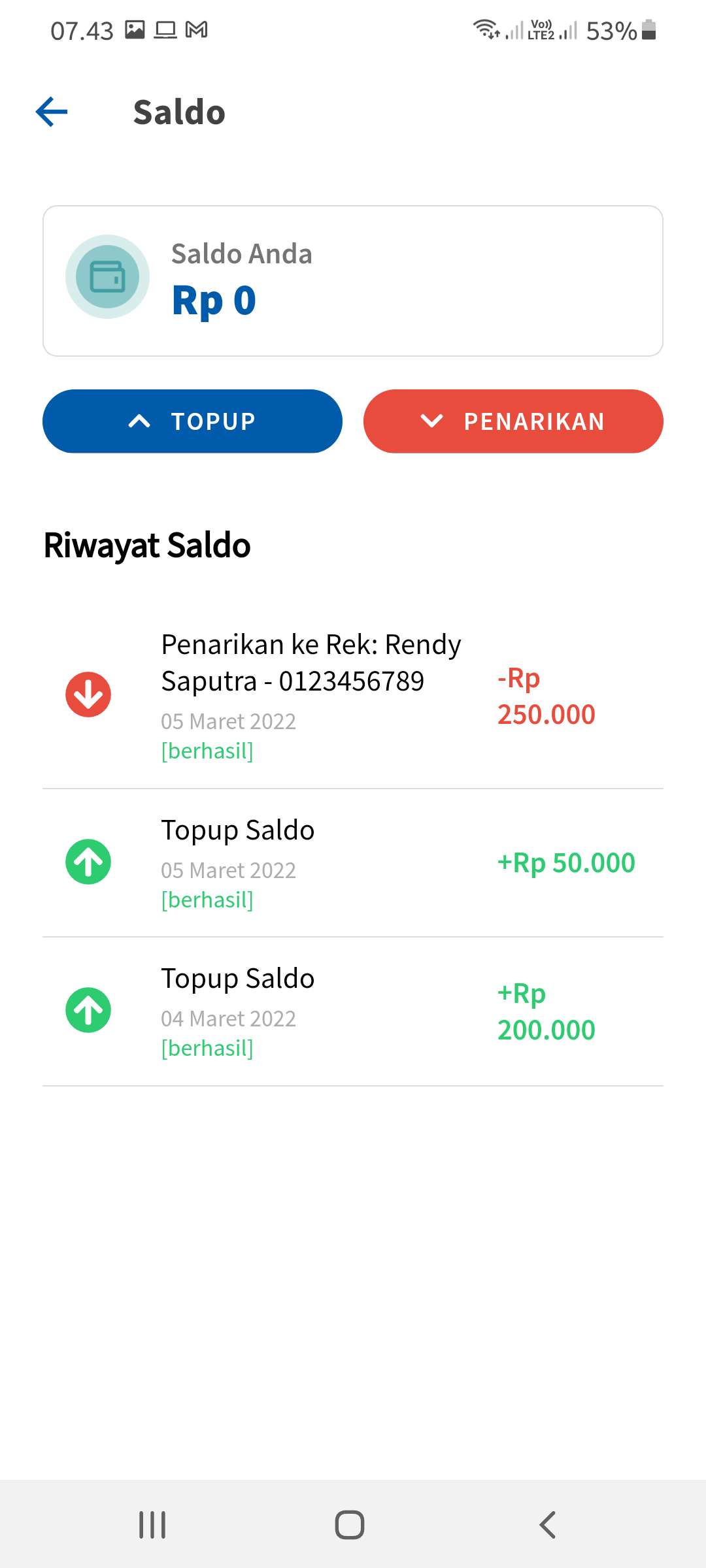
Task: Tap green up-arrow icon for 50.000 topup
Action: pyautogui.click(x=88, y=862)
